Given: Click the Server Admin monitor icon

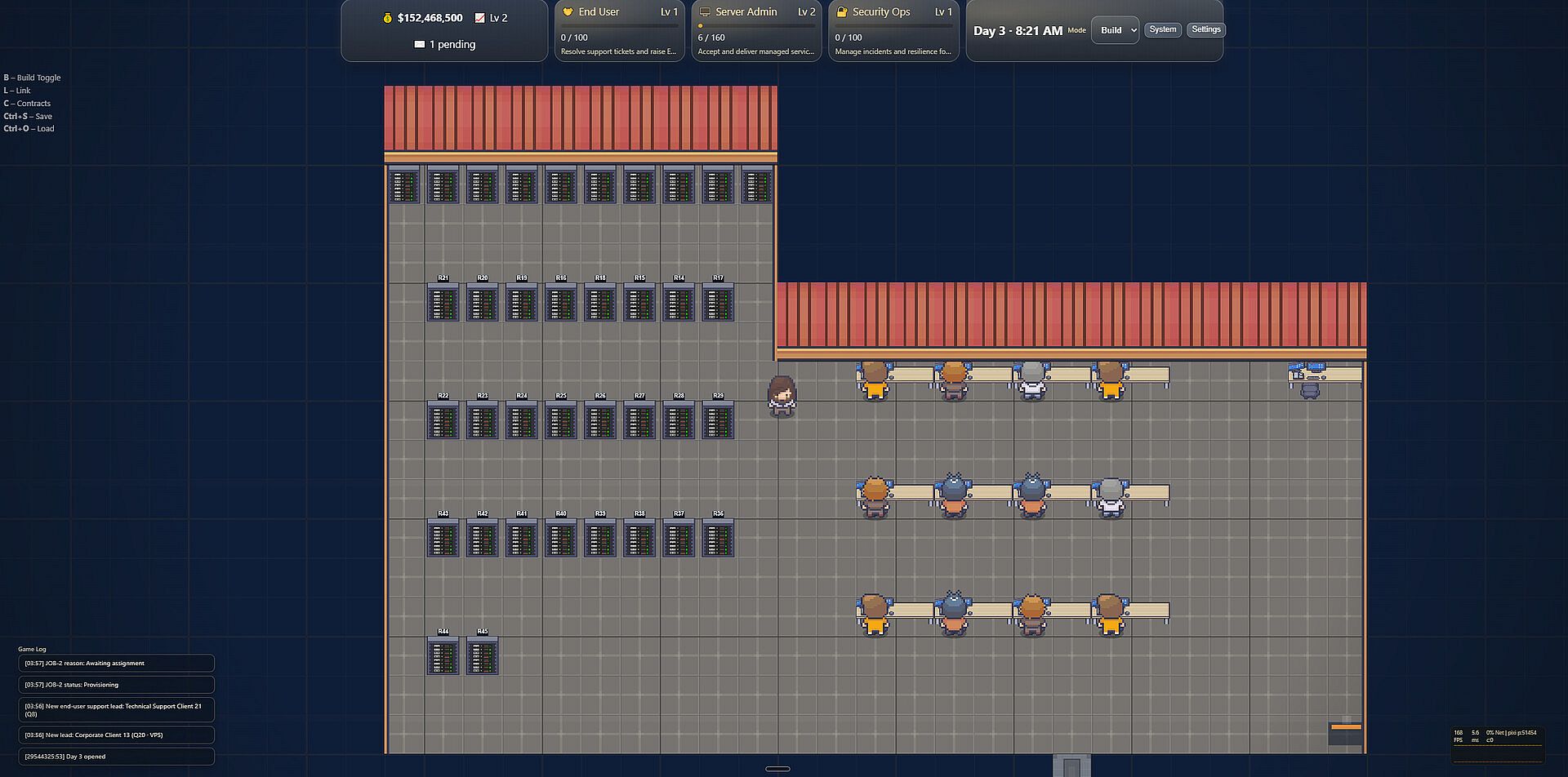Looking at the screenshot, I should click(x=705, y=12).
